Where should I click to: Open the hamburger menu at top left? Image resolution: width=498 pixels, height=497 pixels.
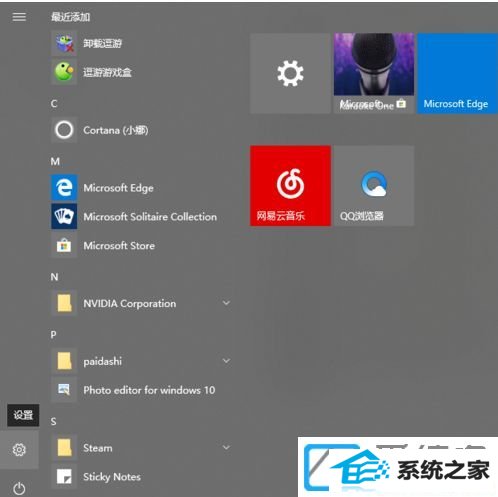[x=19, y=17]
